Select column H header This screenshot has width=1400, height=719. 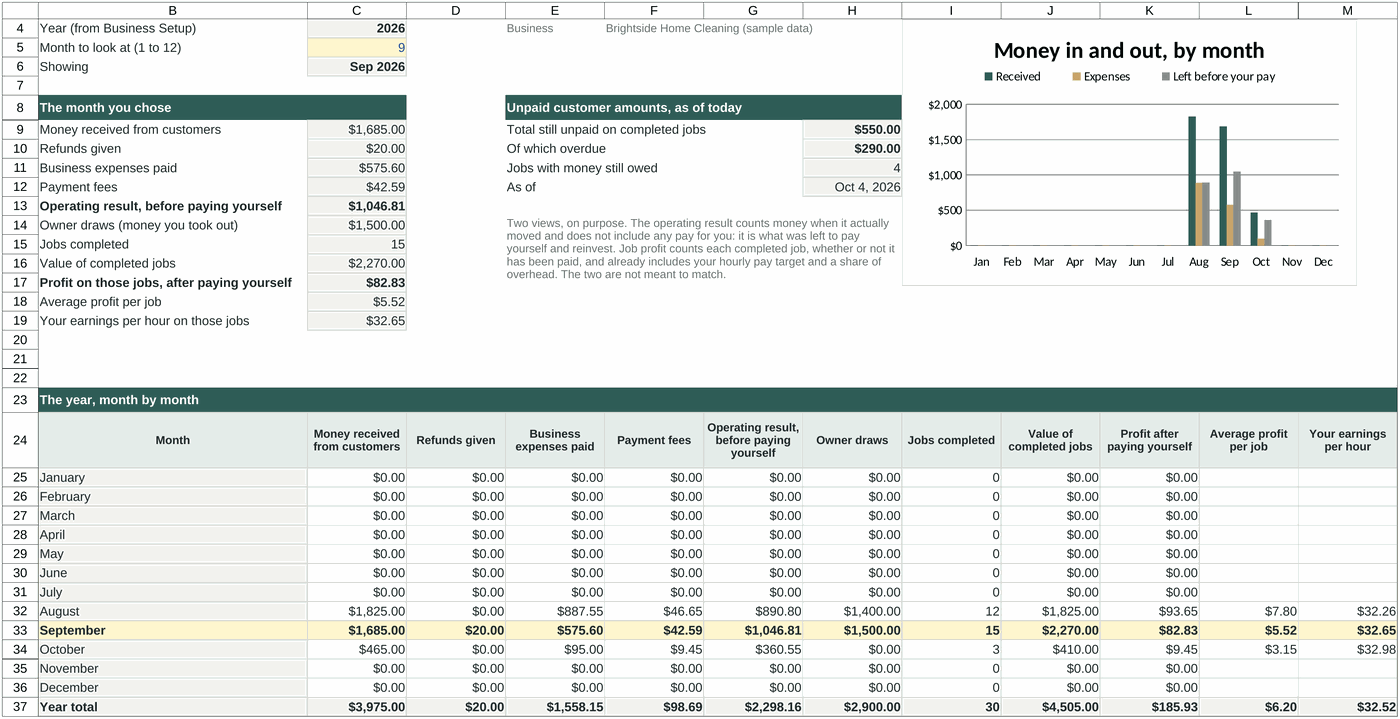(x=852, y=10)
